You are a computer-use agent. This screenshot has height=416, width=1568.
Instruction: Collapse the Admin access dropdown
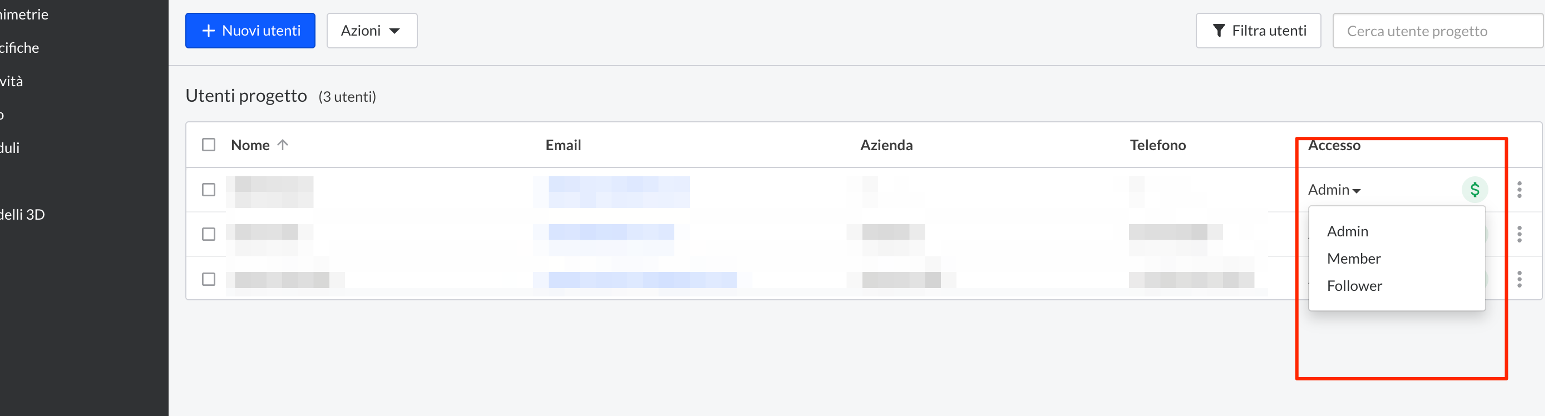click(1334, 190)
